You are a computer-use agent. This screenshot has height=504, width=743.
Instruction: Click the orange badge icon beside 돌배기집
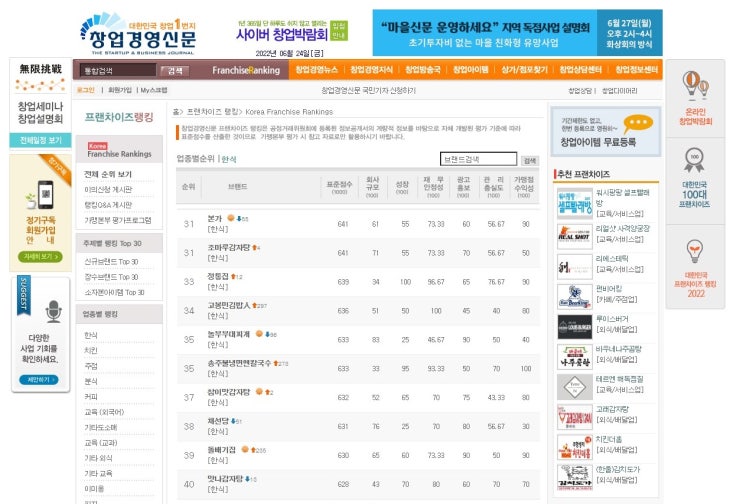(245, 449)
